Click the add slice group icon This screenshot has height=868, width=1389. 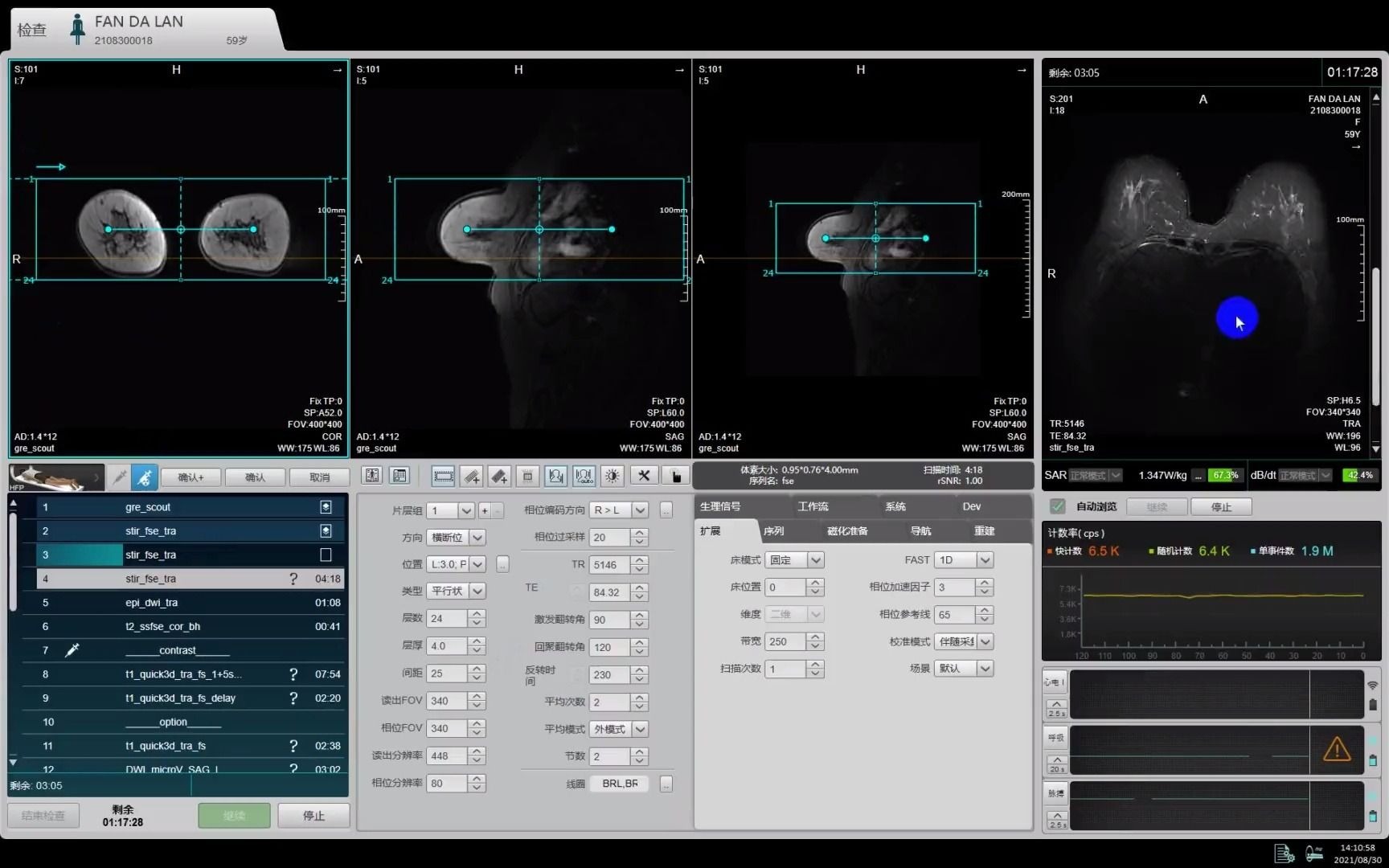point(472,476)
